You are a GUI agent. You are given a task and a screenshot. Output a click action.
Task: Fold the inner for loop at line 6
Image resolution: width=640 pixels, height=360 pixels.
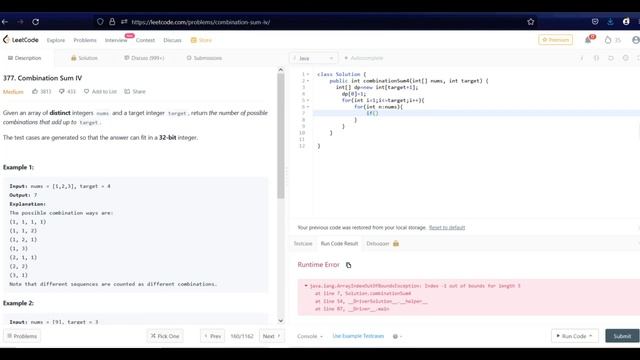308,107
